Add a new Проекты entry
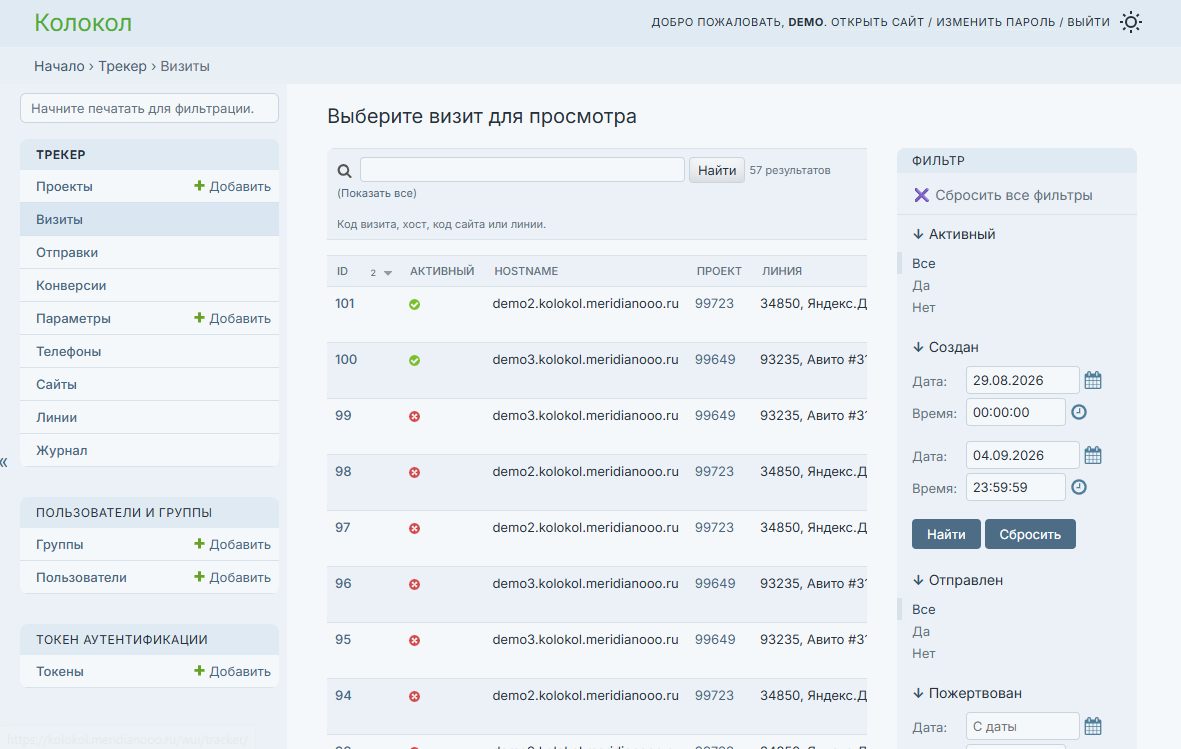Viewport: 1181px width, 749px height. coord(232,186)
